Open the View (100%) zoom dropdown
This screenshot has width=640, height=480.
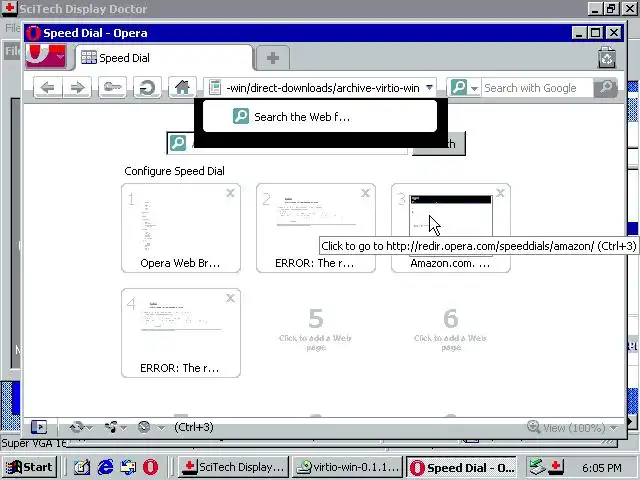[572, 427]
